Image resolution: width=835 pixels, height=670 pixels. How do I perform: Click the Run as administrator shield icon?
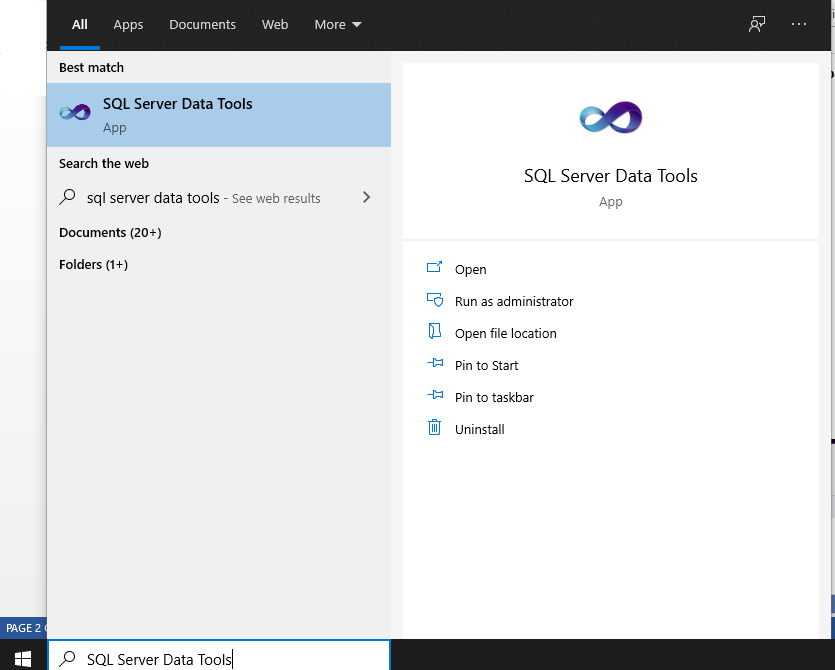[435, 301]
